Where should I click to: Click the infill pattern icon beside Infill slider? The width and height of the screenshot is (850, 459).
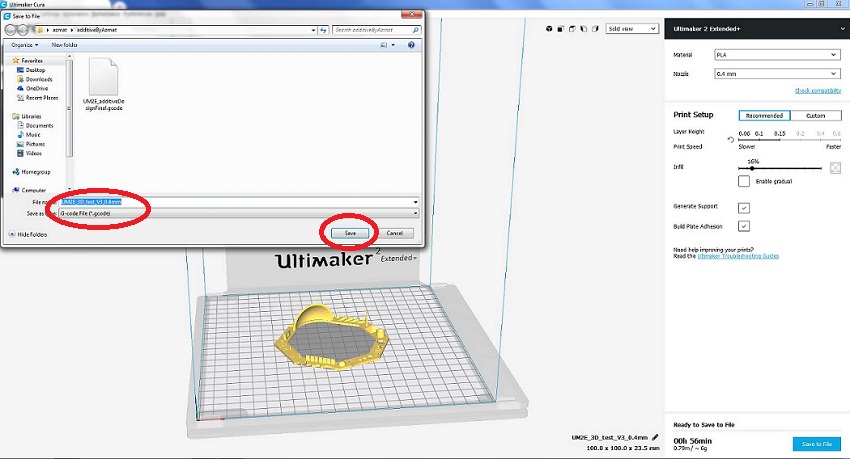[835, 168]
